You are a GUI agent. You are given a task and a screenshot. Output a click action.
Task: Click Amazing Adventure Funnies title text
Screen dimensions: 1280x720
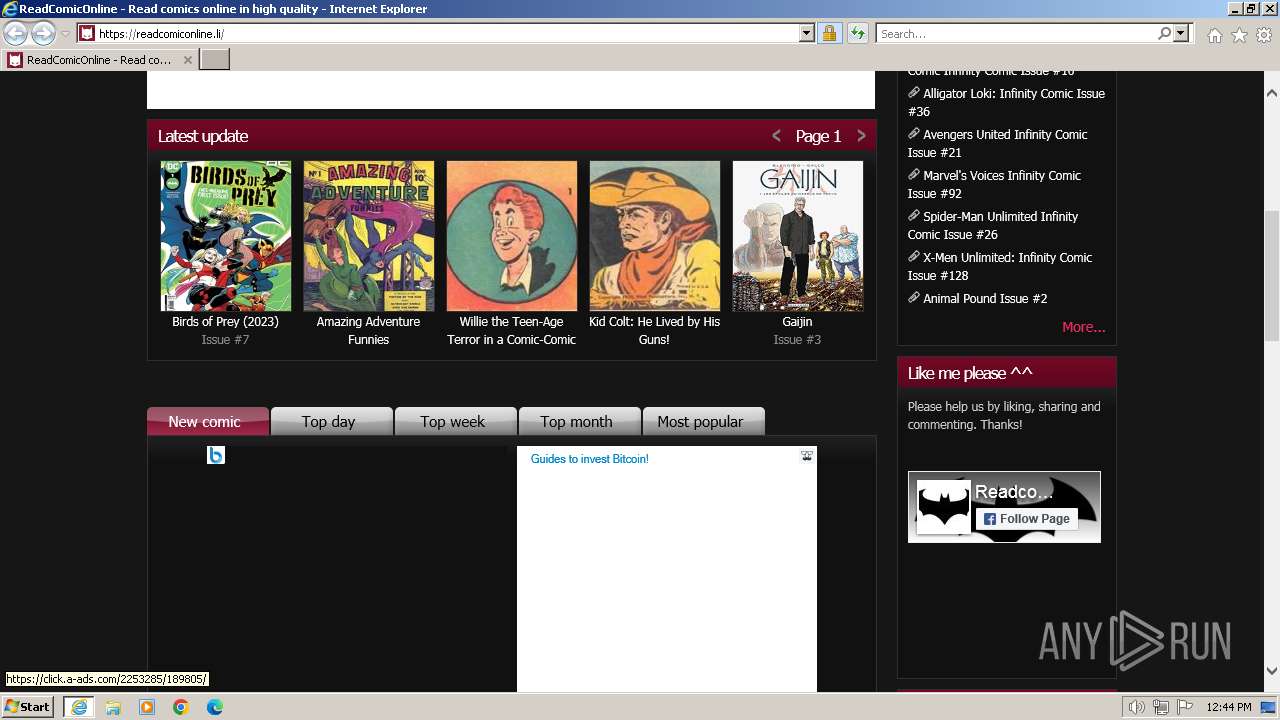coord(368,331)
